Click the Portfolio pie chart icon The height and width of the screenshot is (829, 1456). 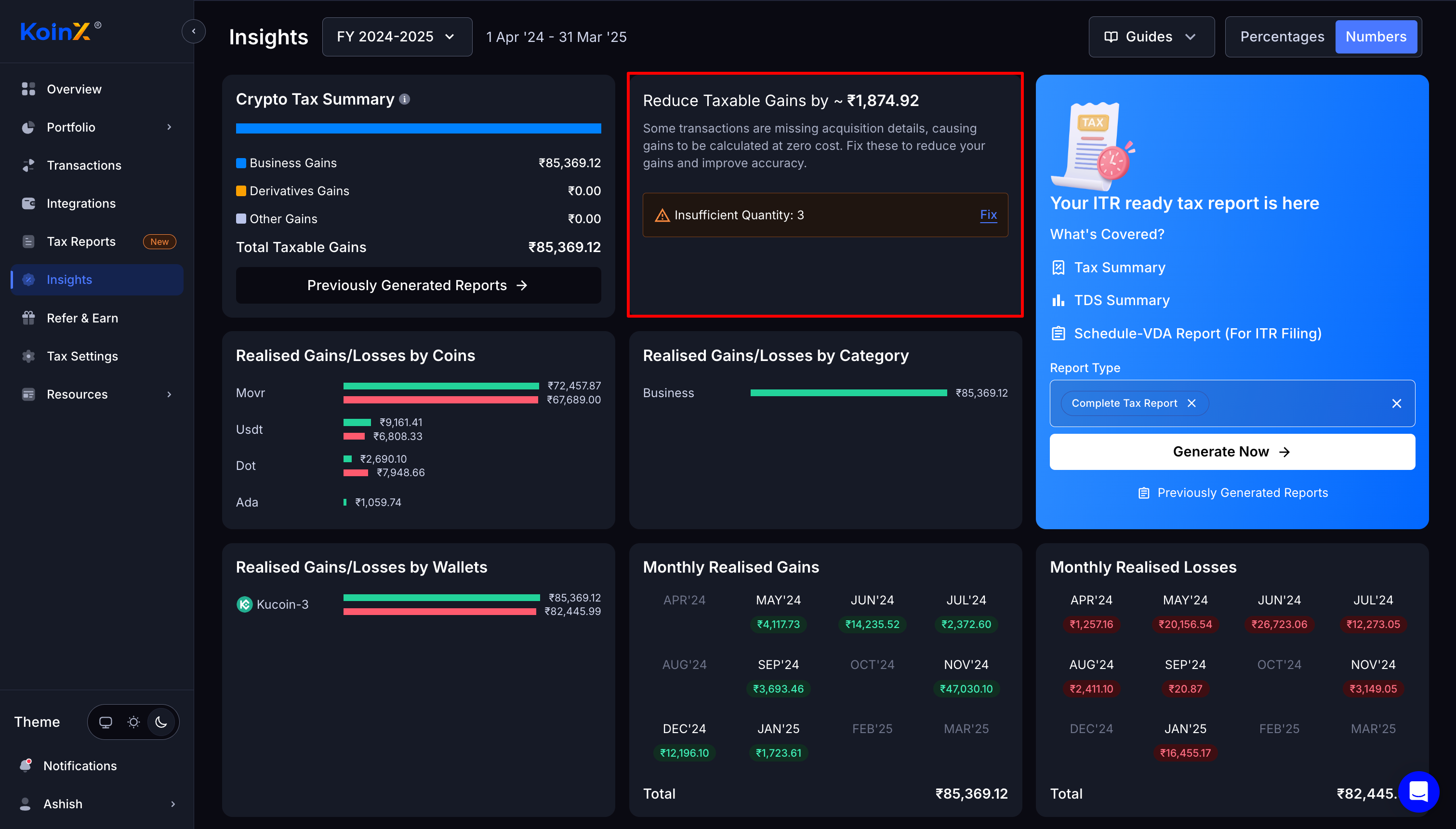click(x=28, y=127)
